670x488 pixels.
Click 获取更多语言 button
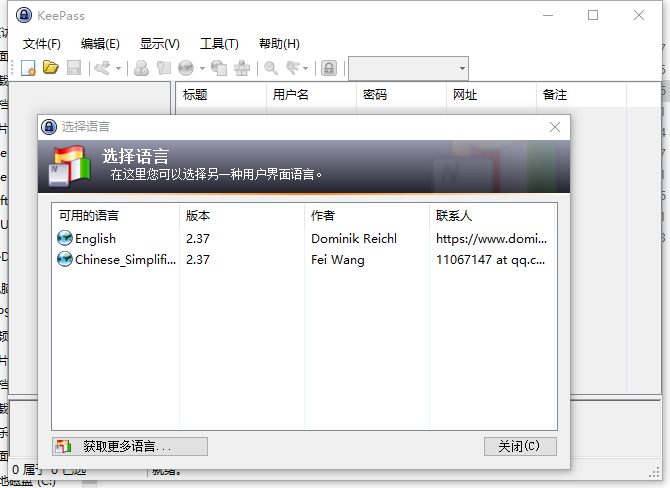(130, 447)
